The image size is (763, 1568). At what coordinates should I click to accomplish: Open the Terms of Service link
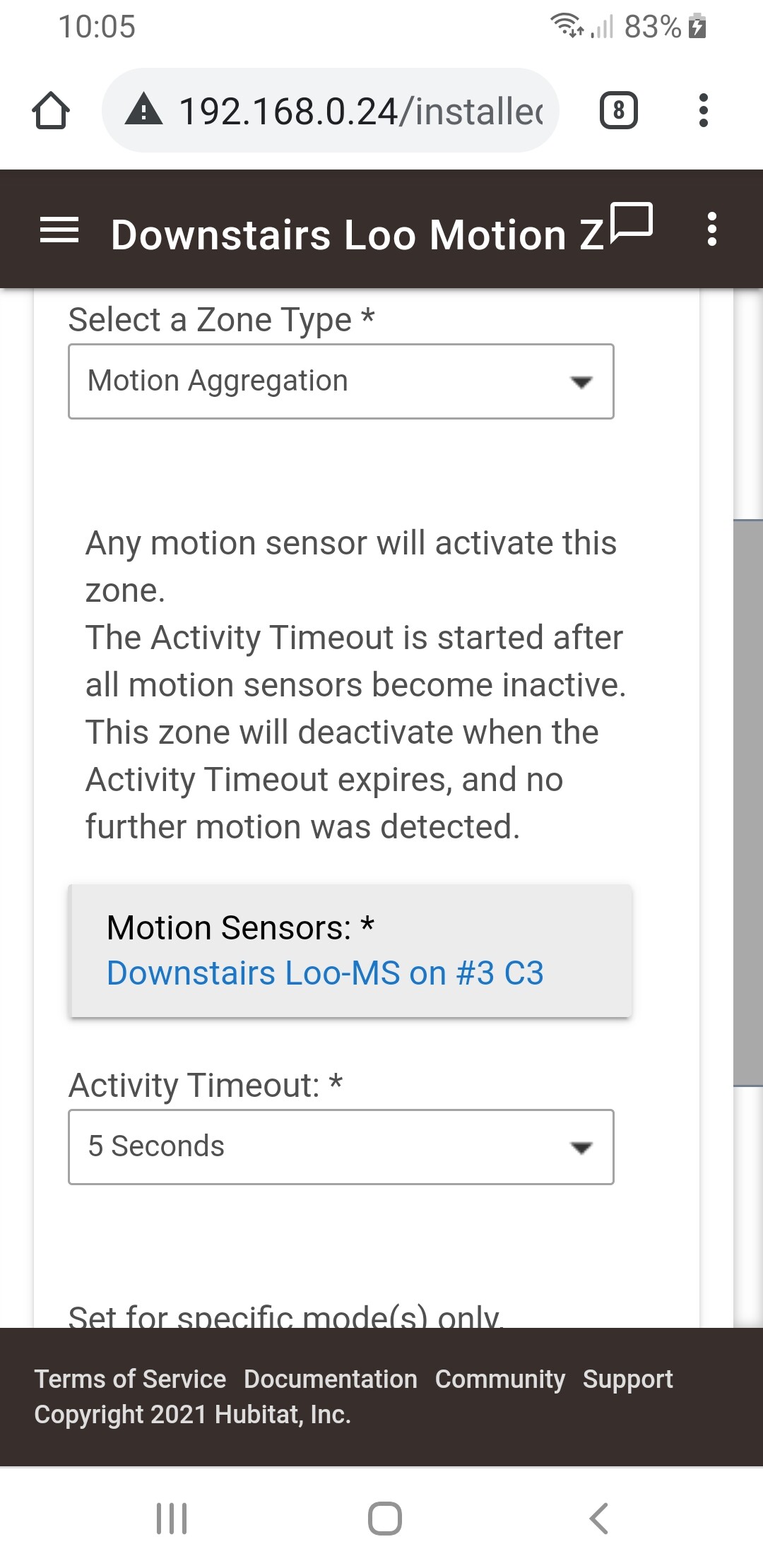click(130, 1379)
